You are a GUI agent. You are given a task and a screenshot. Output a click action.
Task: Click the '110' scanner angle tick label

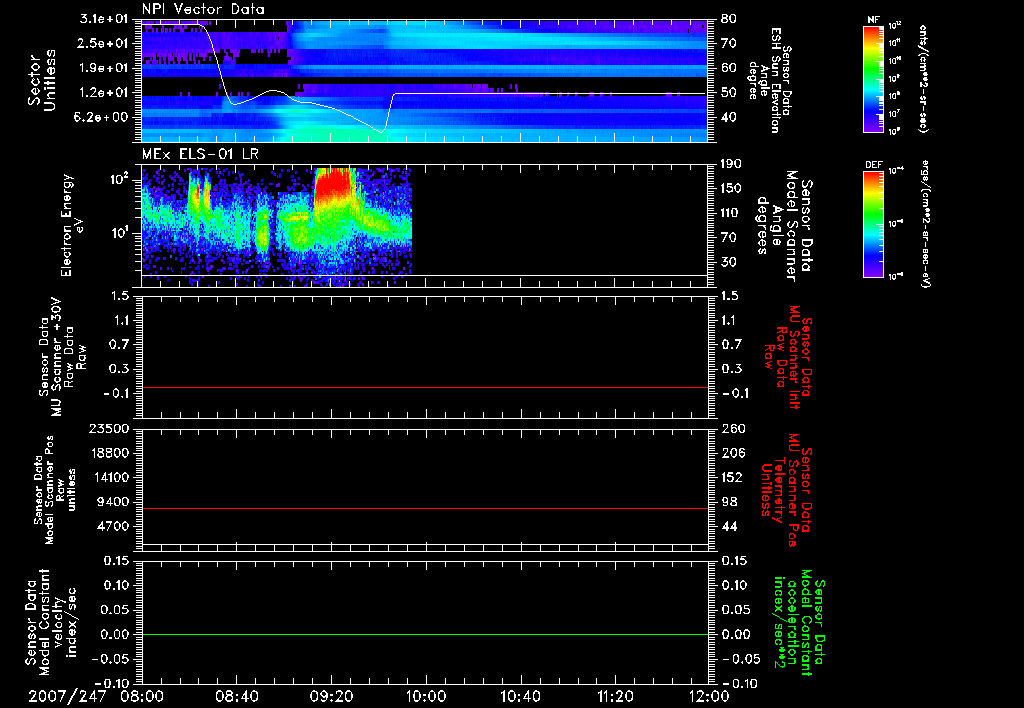pos(732,213)
